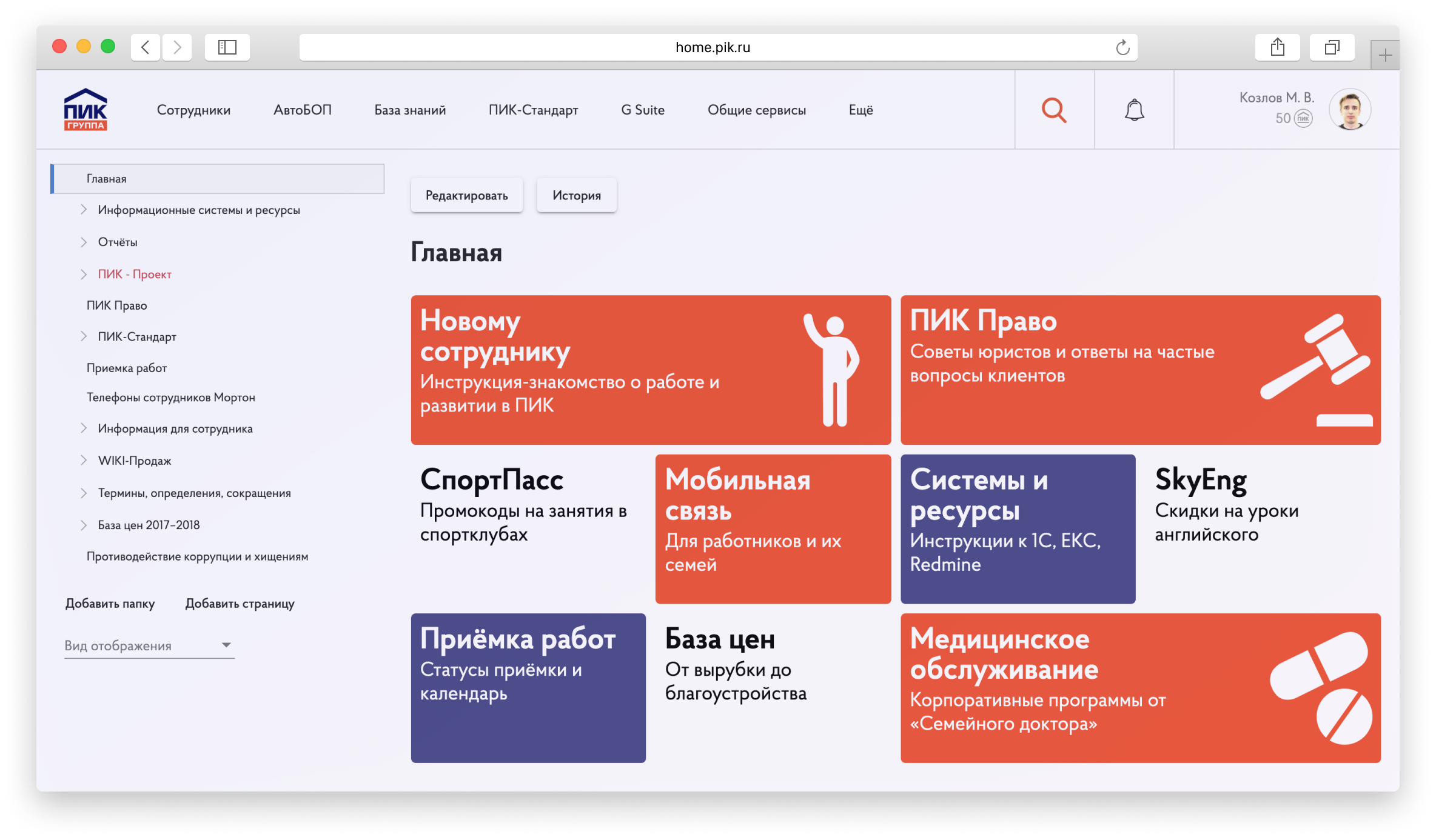Reload the page with the refresh icon
1436x840 pixels.
point(1122,47)
